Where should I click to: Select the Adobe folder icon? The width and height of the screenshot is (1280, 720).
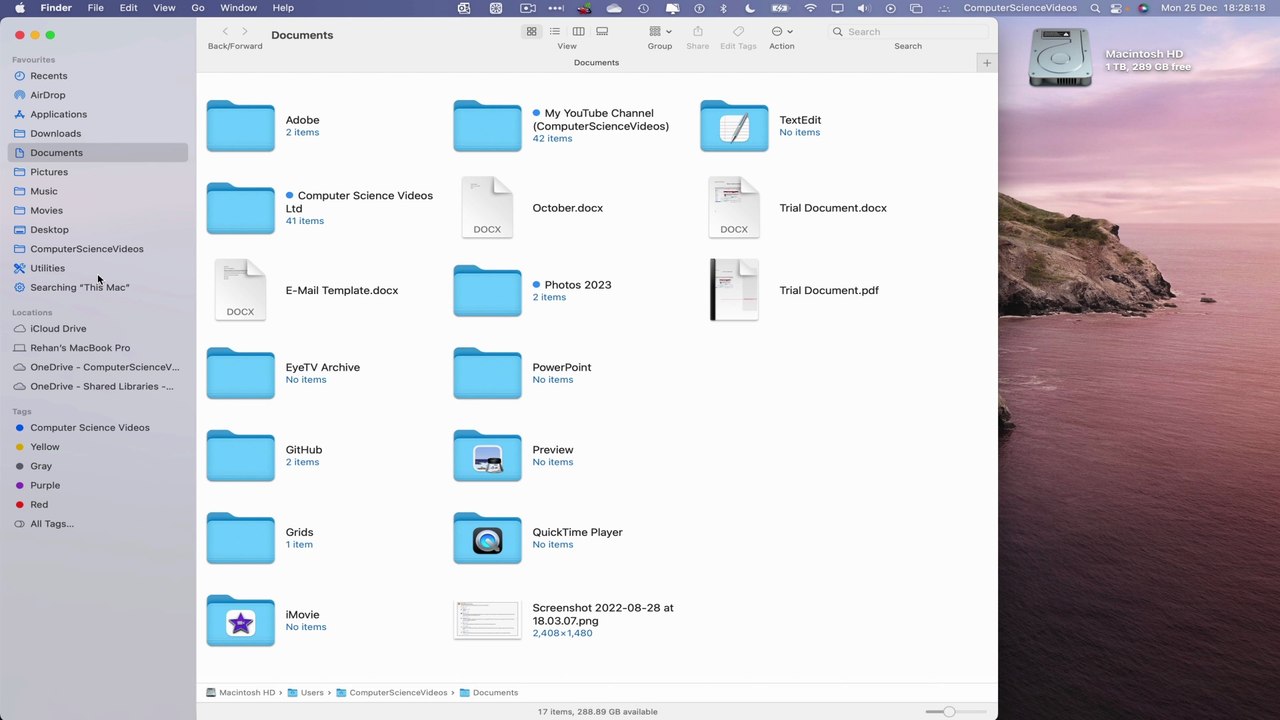coord(240,126)
